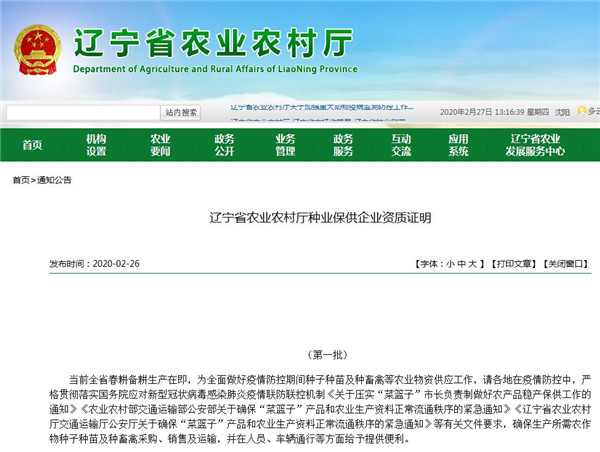The image size is (600, 452).
Task: Open 业务管理 navigation item
Action: (285, 145)
